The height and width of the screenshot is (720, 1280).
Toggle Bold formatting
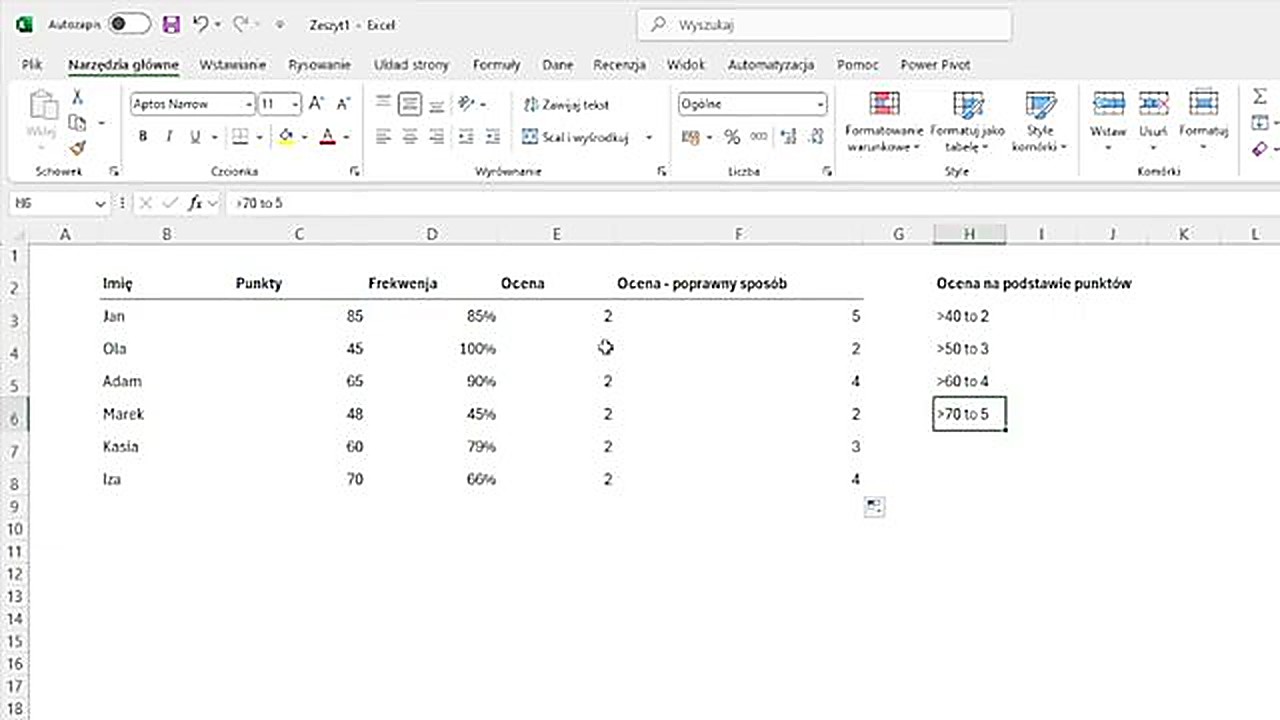coord(143,137)
